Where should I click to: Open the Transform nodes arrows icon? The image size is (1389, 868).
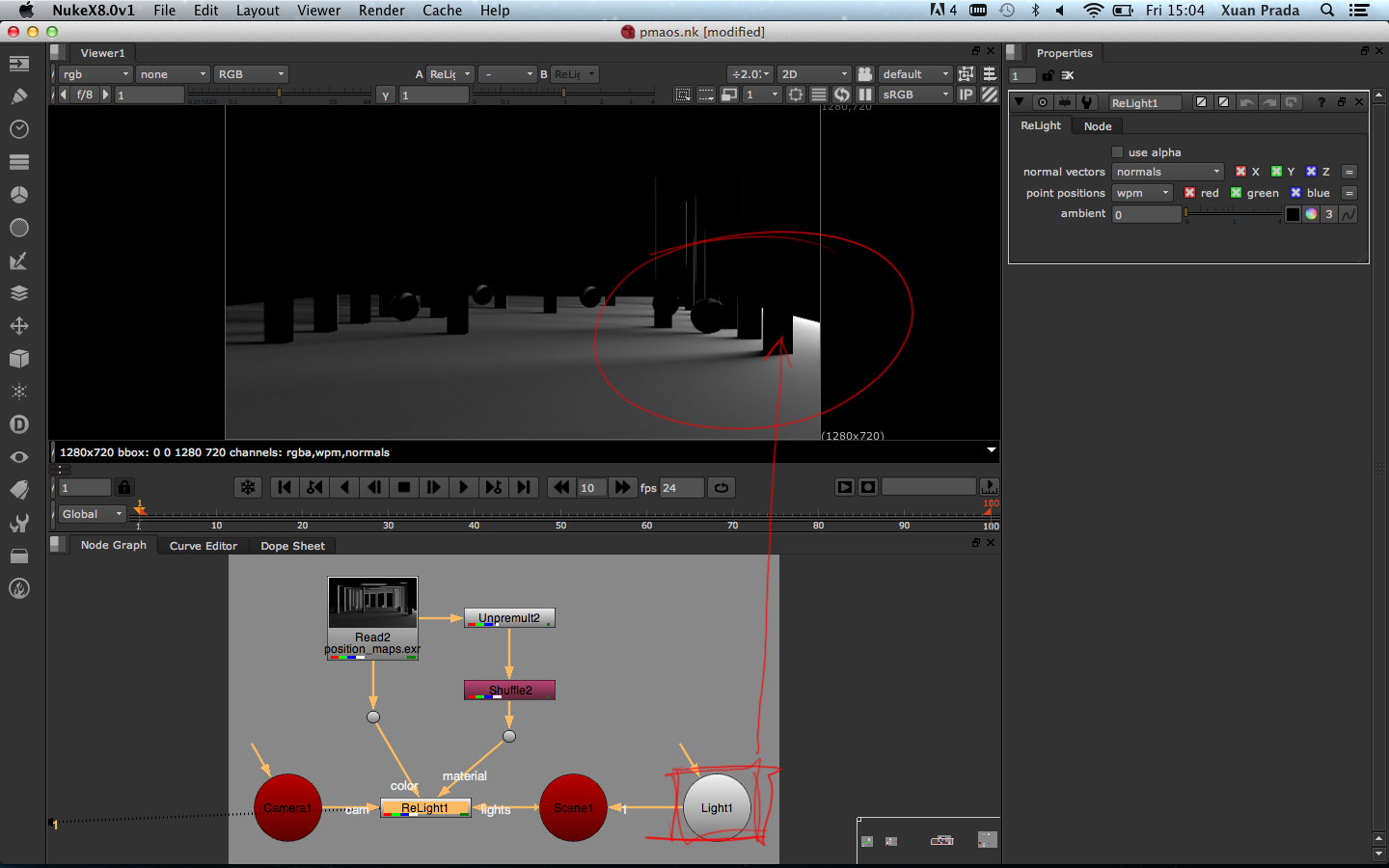click(18, 326)
